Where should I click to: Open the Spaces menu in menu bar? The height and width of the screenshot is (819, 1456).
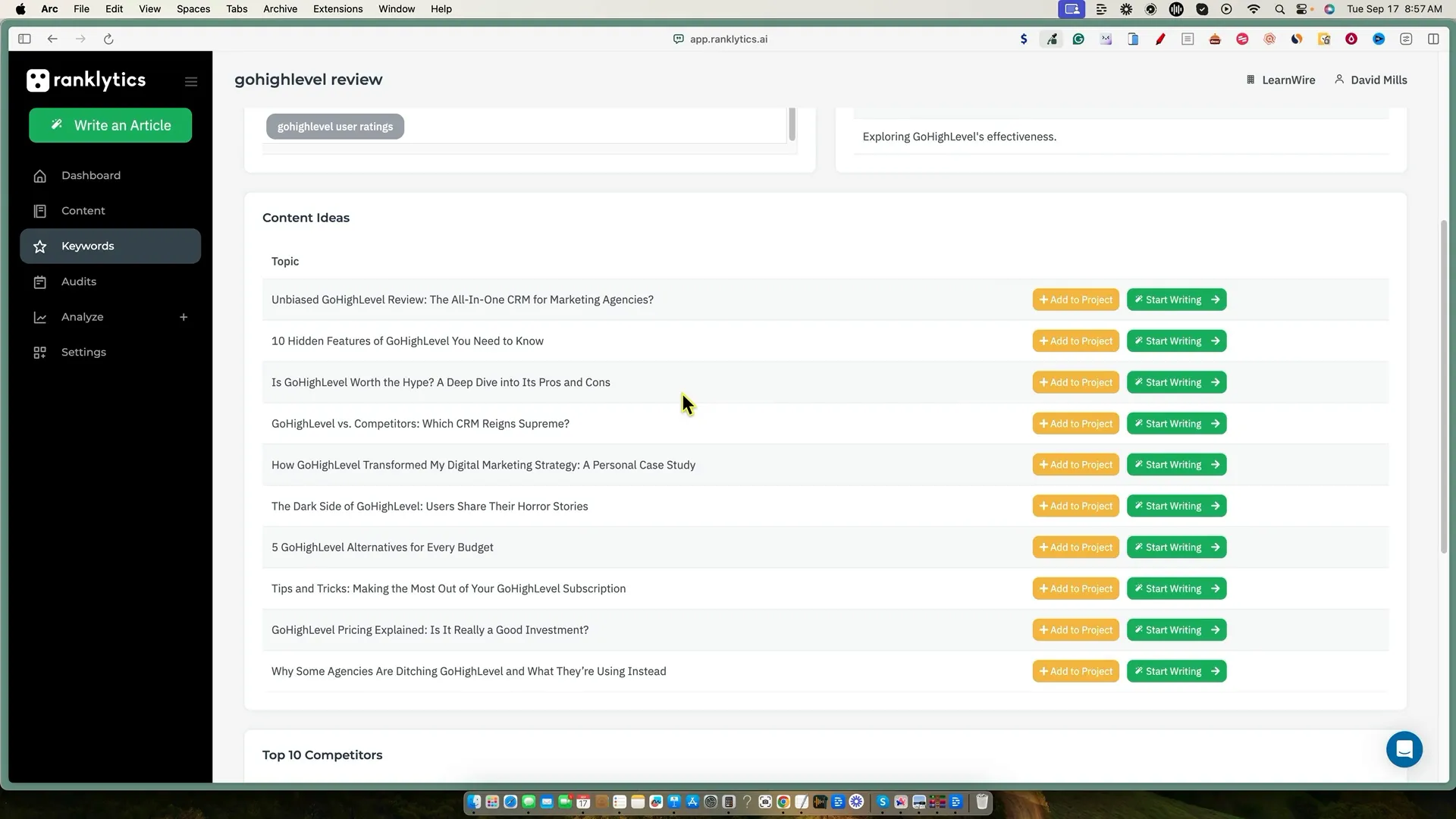tap(193, 9)
